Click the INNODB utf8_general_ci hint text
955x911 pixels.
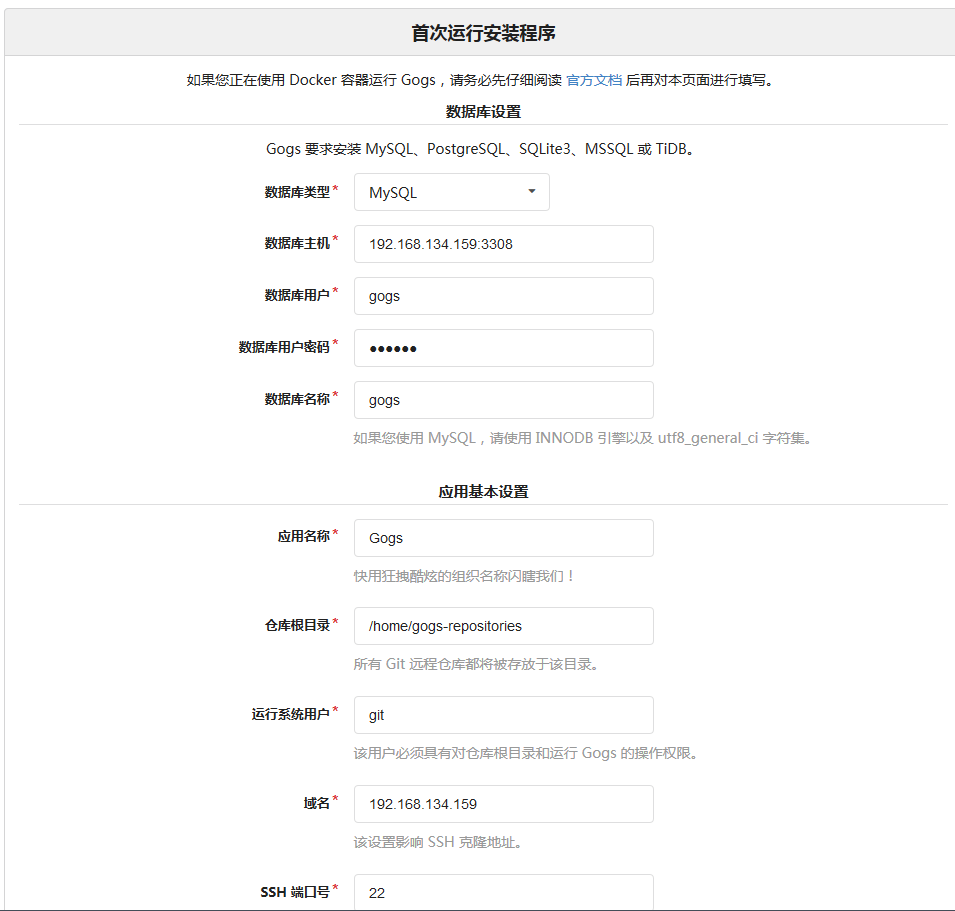click(582, 438)
